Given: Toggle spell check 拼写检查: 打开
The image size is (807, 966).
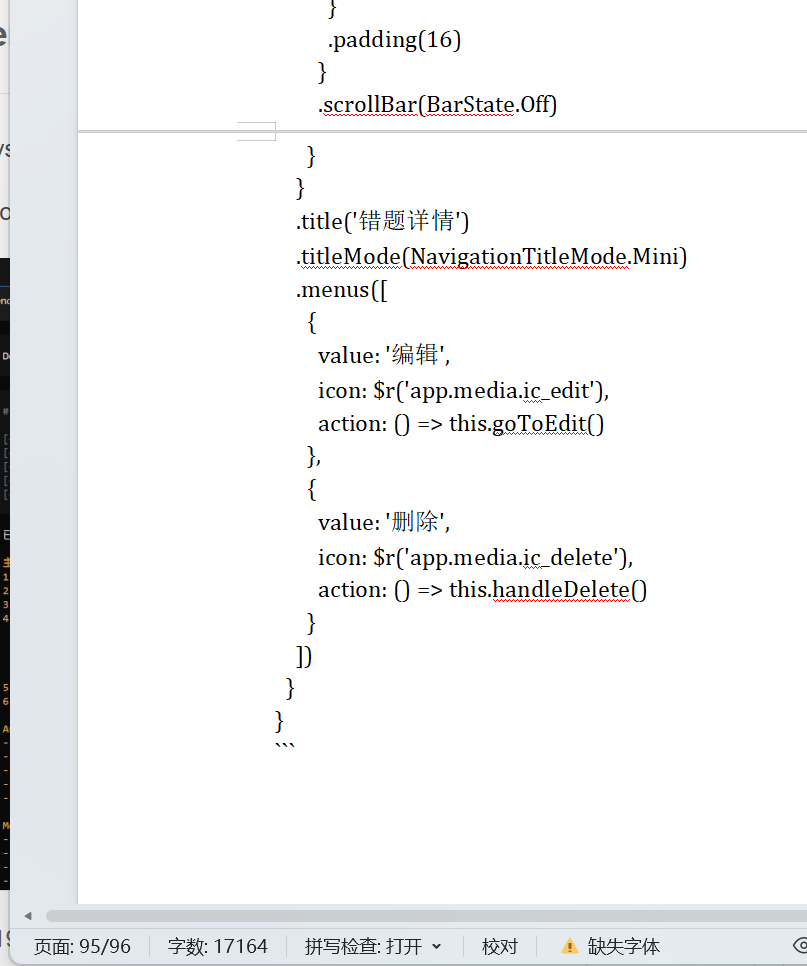Looking at the screenshot, I should point(363,946).
